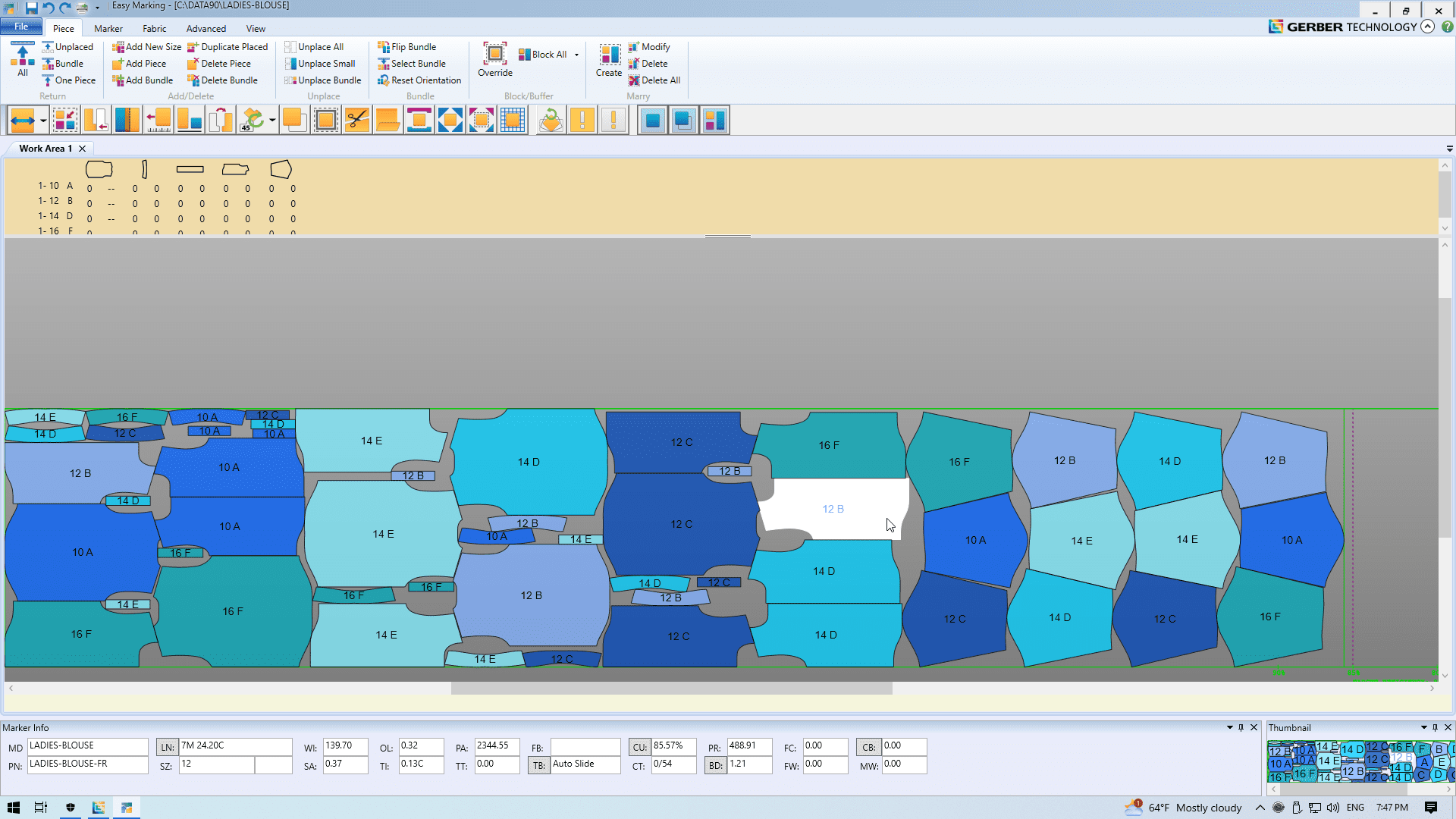
Task: Select the 45 degree rotate tool
Action: pyautogui.click(x=252, y=121)
